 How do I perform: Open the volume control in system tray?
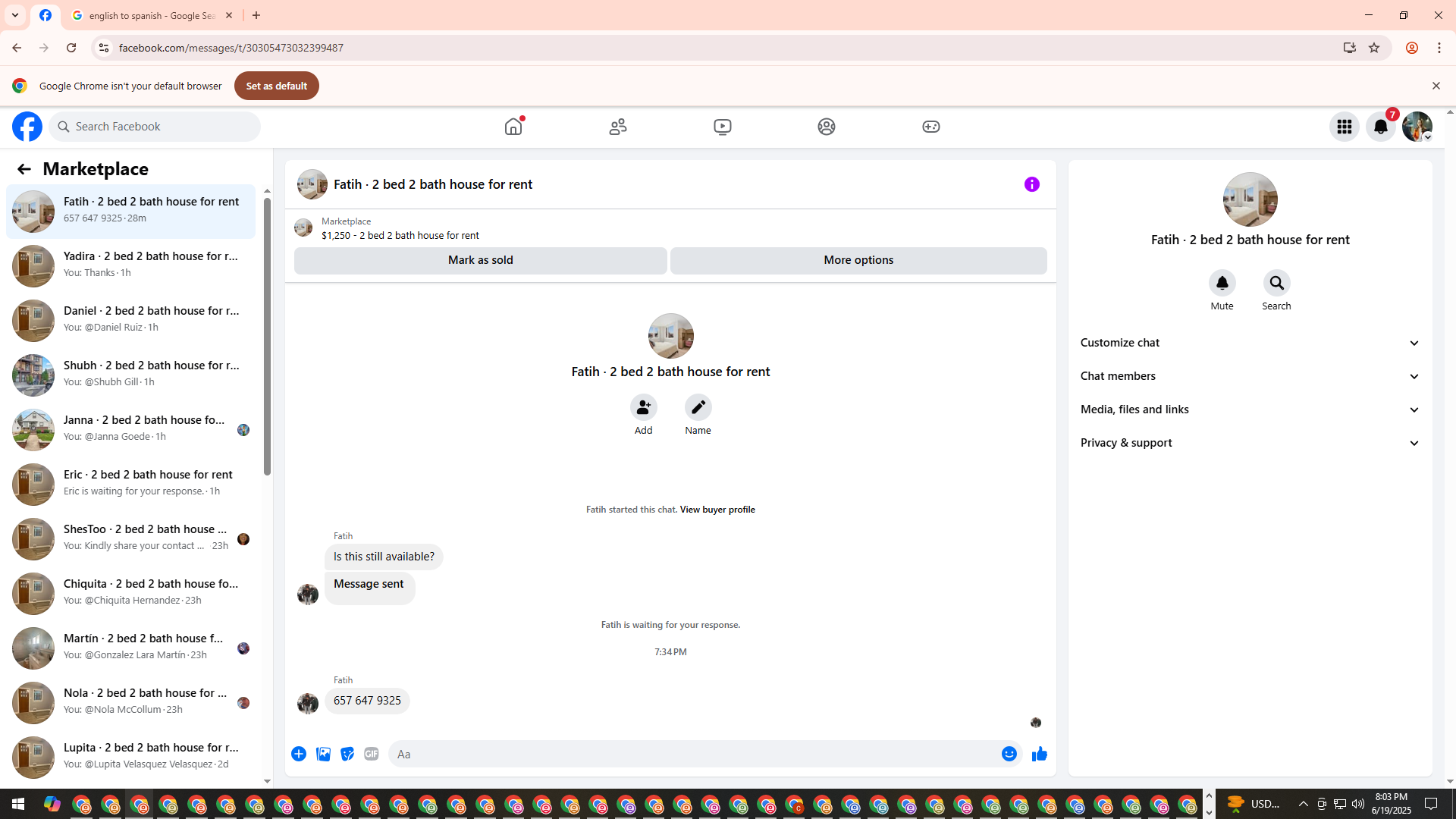tap(1358, 804)
